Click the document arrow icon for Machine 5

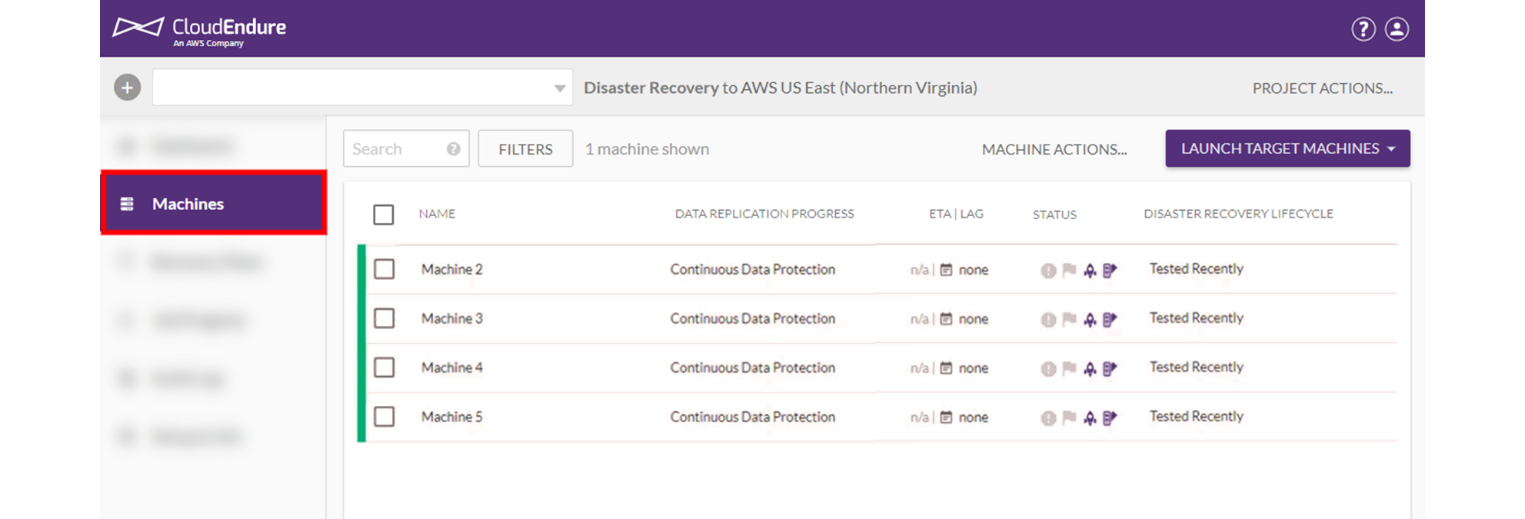[1110, 418]
